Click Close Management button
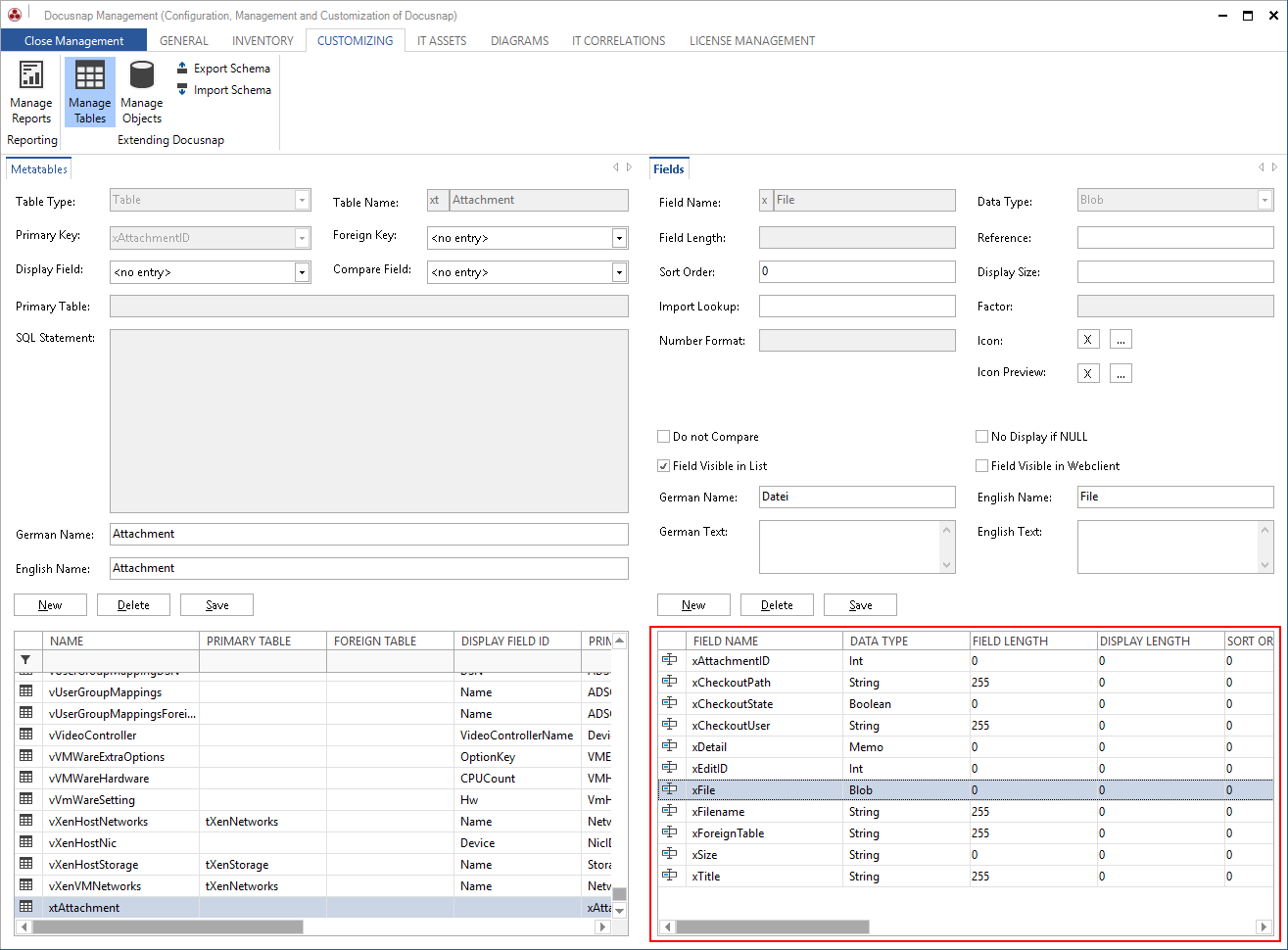 click(x=73, y=41)
